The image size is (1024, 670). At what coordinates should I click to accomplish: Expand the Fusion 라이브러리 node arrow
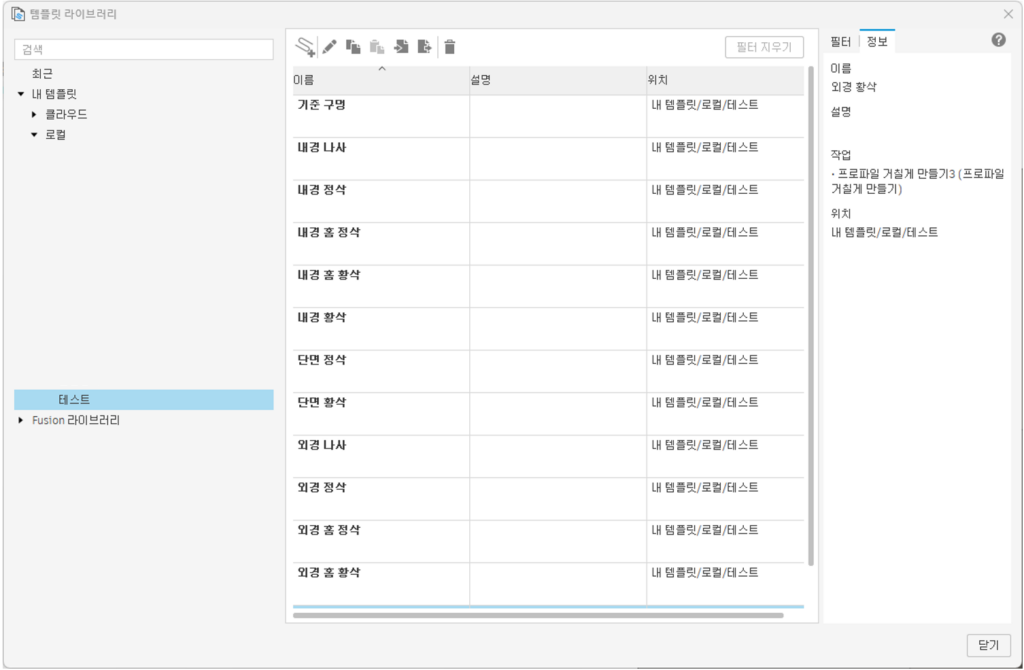pos(21,420)
